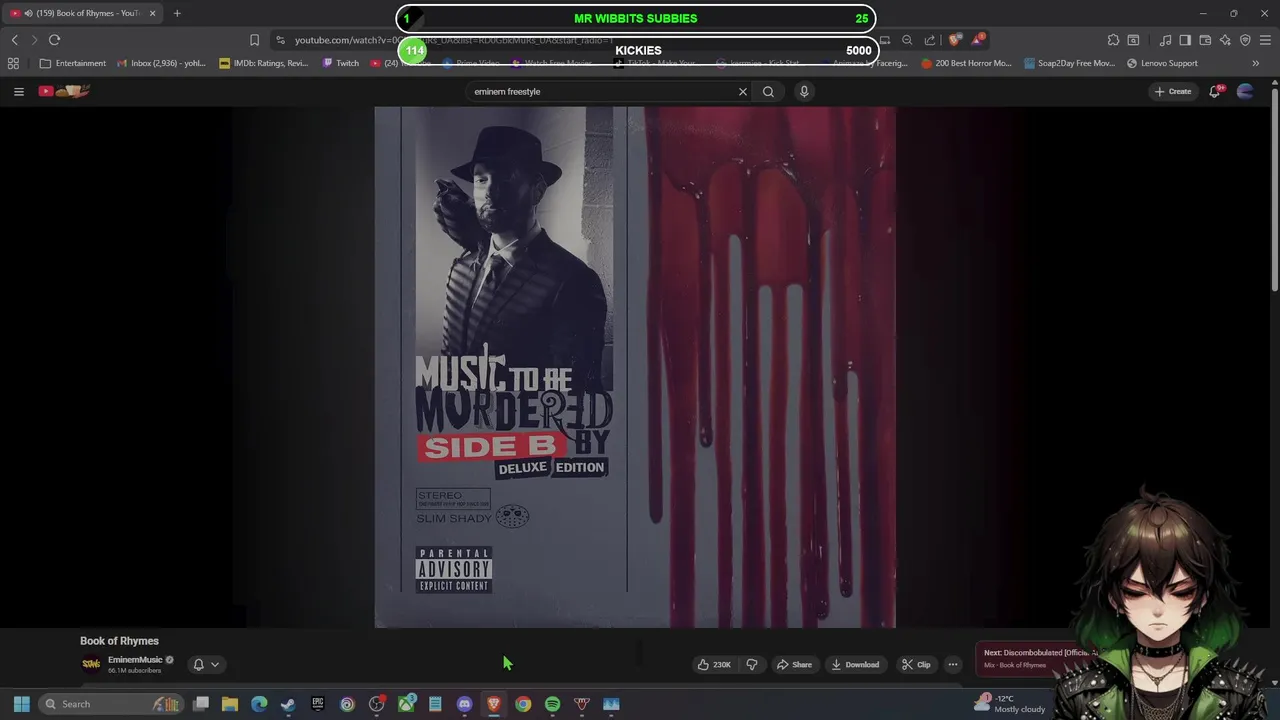Open Microsoft Edge from the taskbar
Image resolution: width=1280 pixels, height=720 pixels.
tap(259, 704)
